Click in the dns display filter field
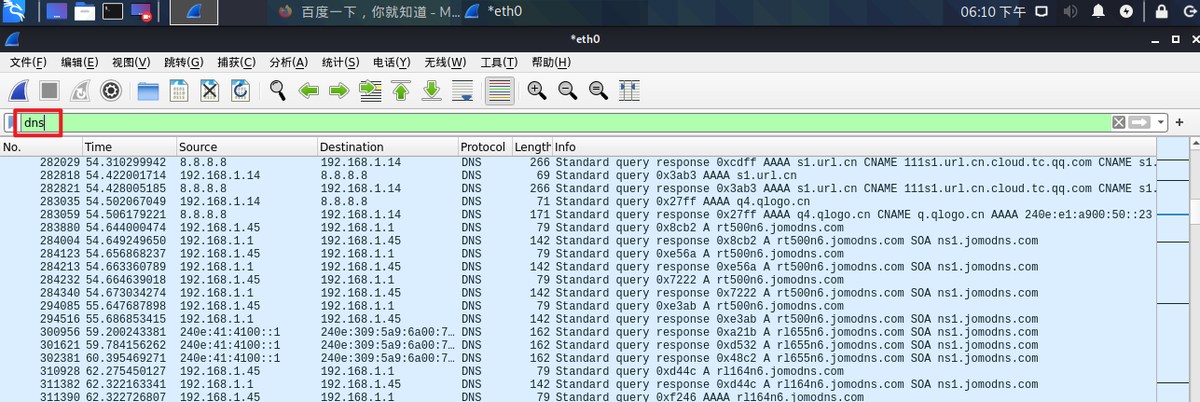Screen dimensions: 1200x402 (500, 122)
